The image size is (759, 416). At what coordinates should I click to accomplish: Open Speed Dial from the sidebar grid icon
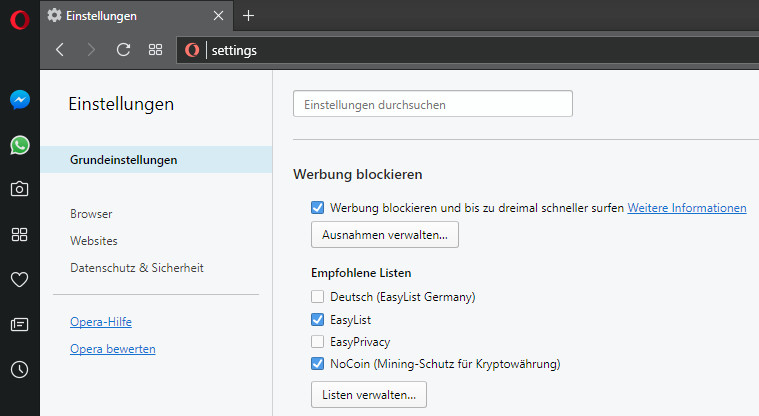19,234
